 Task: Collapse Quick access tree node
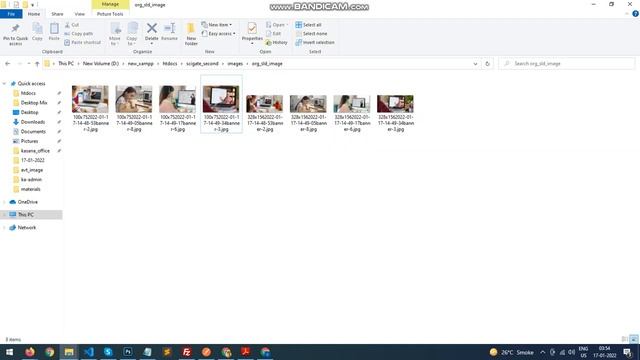click(4, 84)
